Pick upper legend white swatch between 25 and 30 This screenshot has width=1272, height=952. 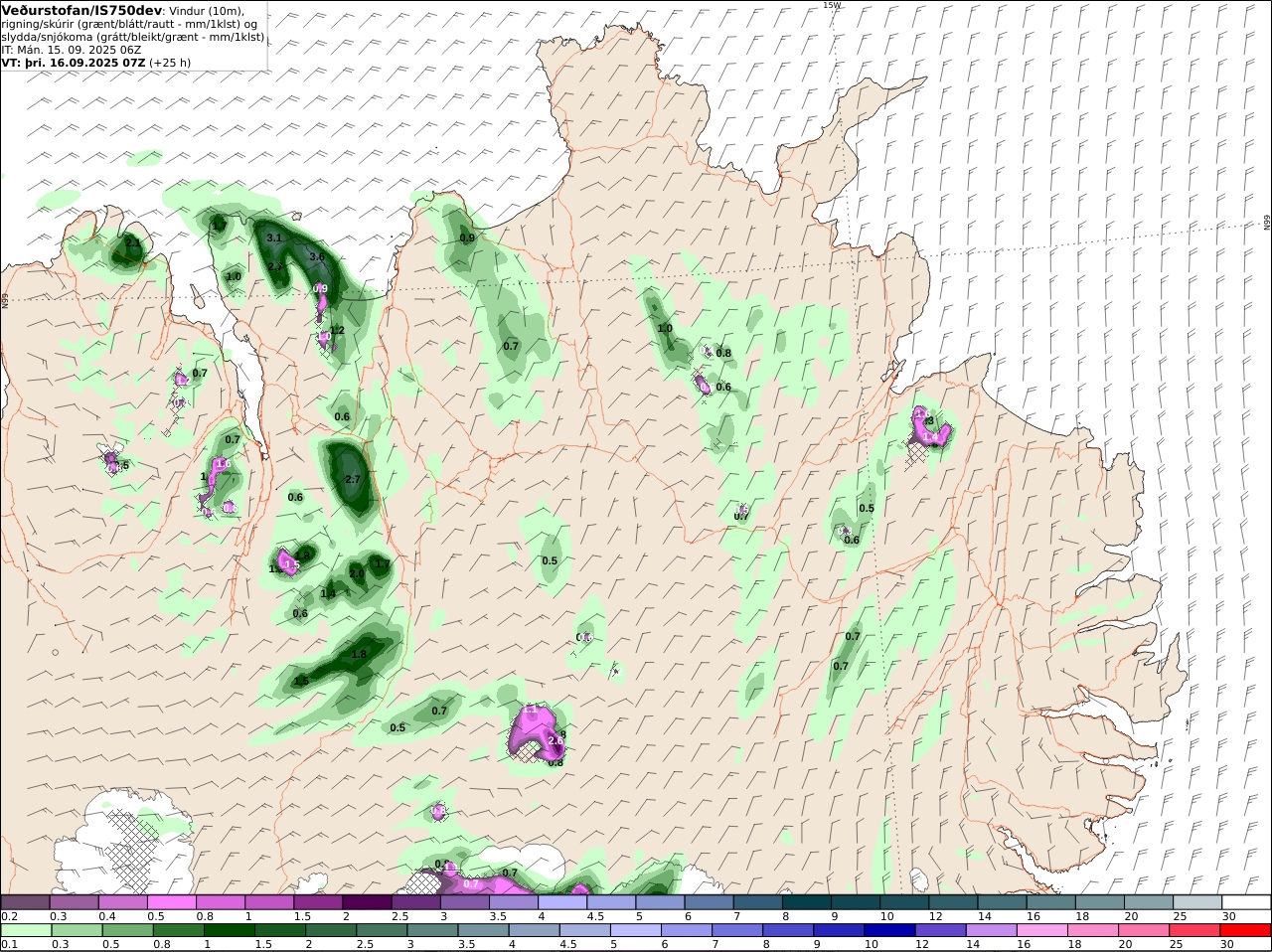pos(1197,901)
